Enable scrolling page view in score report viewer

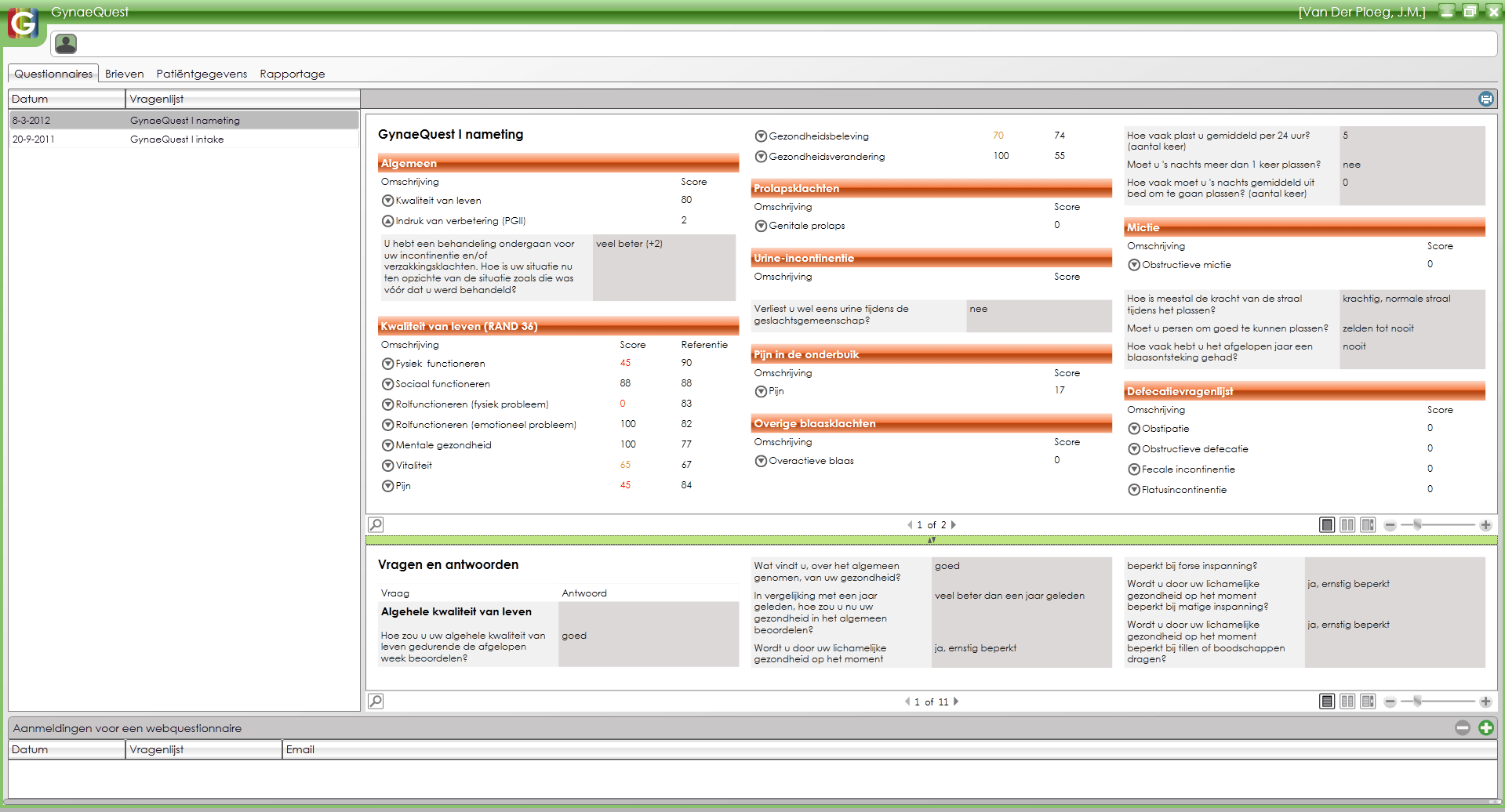pyautogui.click(x=1368, y=524)
